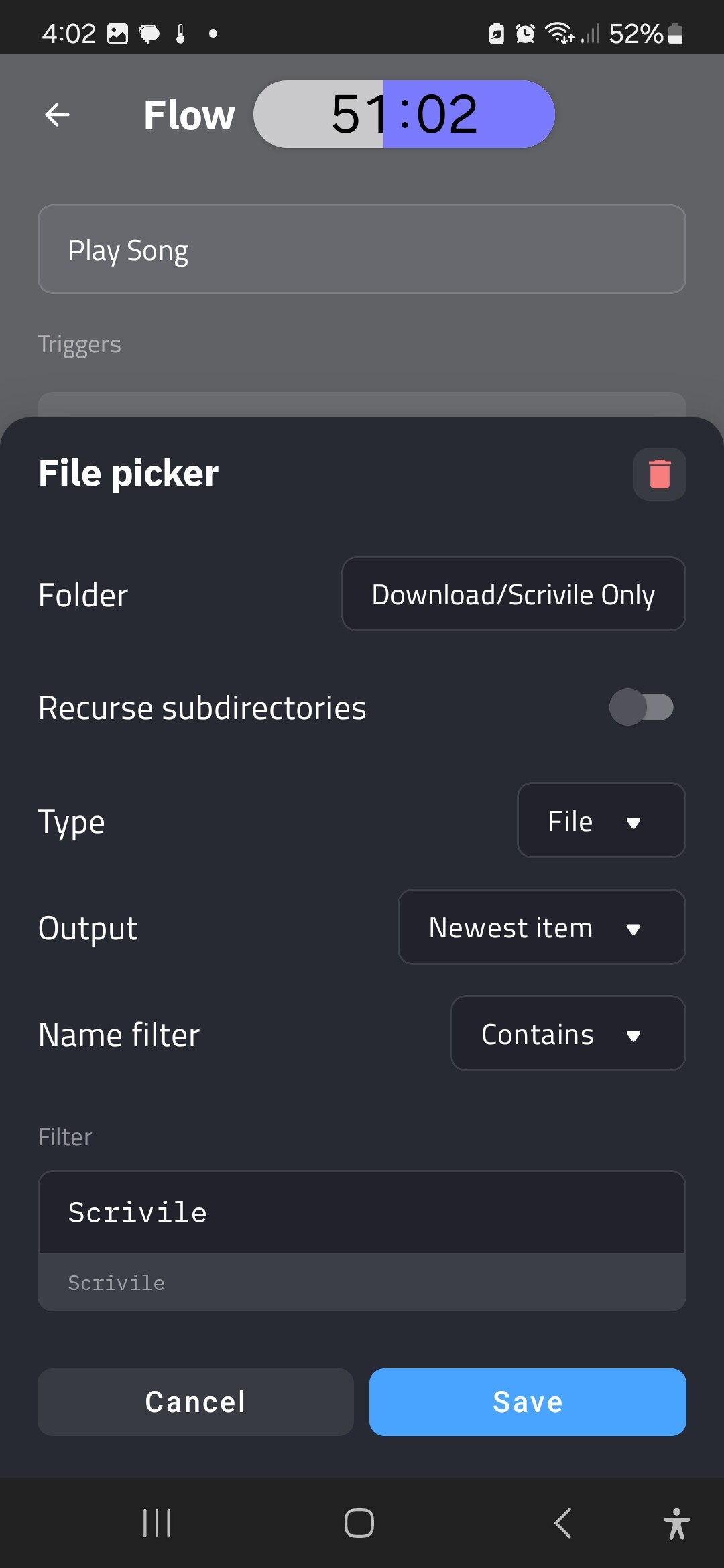Select the Scrivile suggestion below filter

point(117,1283)
